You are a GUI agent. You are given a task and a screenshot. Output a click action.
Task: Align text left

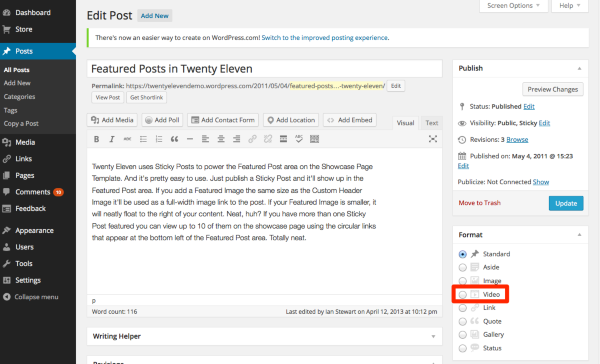(205, 139)
